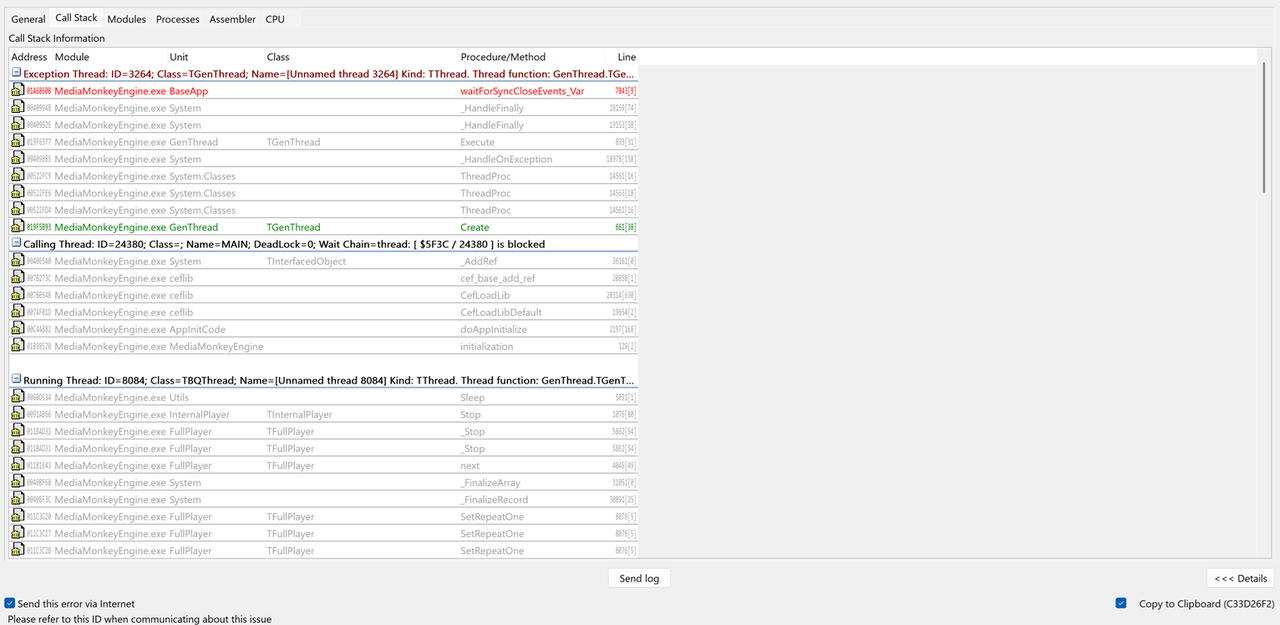This screenshot has width=1280, height=625.
Task: Click the TInterfacedObject class cell
Action: point(306,261)
